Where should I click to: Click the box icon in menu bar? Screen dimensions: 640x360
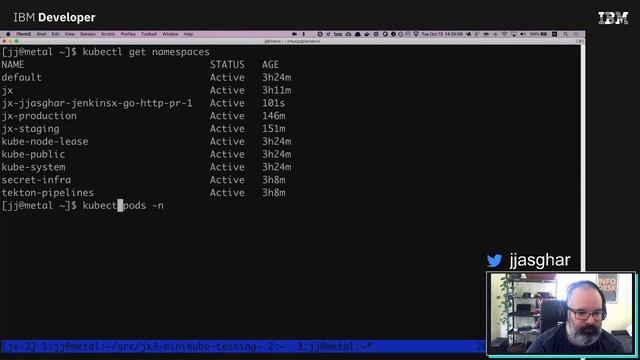point(338,34)
